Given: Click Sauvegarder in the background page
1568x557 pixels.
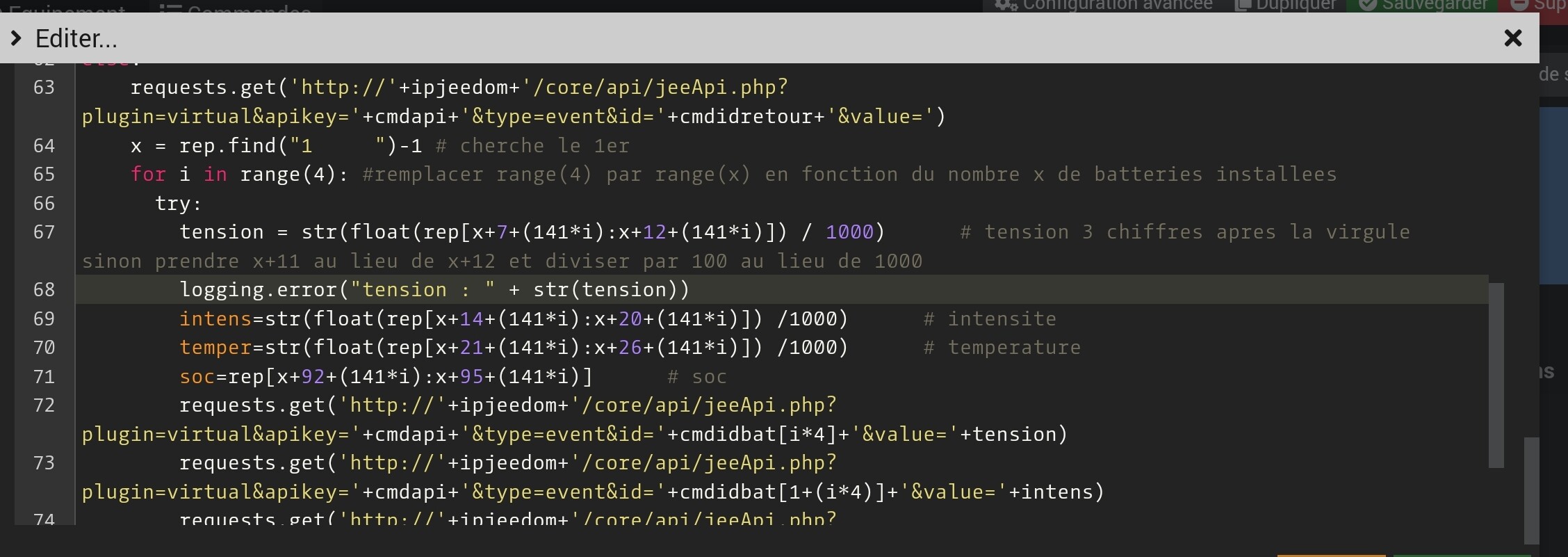Looking at the screenshot, I should tap(1423, 6).
